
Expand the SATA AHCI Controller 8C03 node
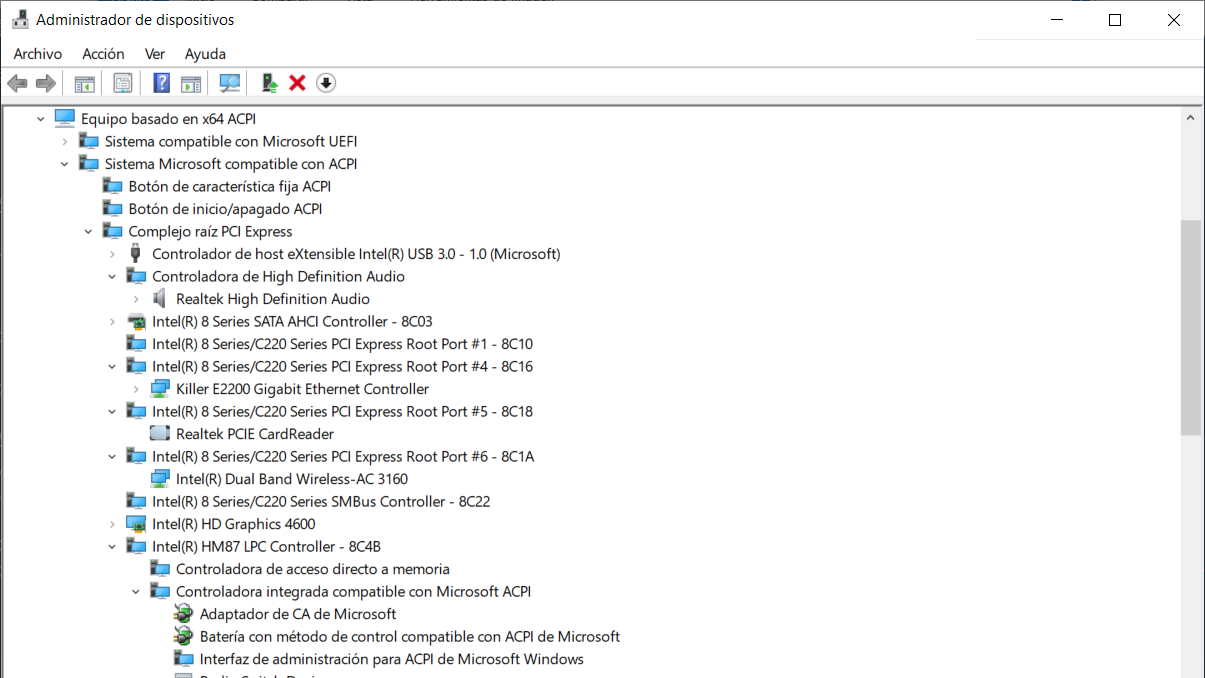click(x=113, y=322)
